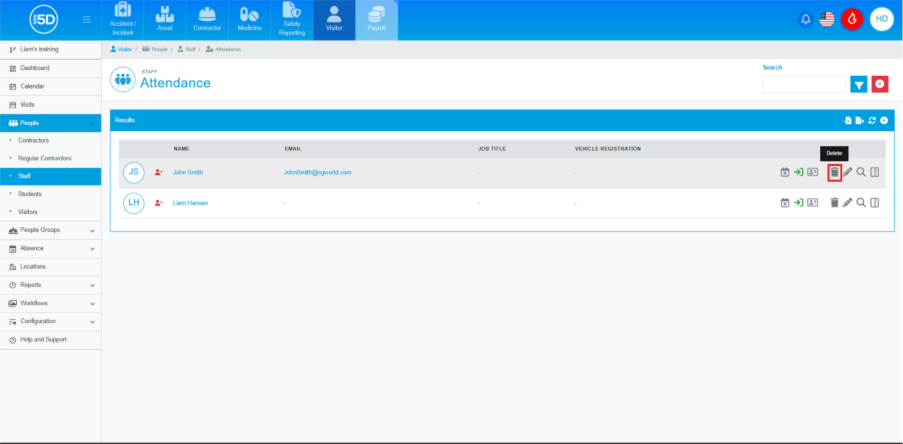Viewport: 903px width, 444px height.
Task: Expand the Reports sidebar menu
Action: click(x=50, y=285)
